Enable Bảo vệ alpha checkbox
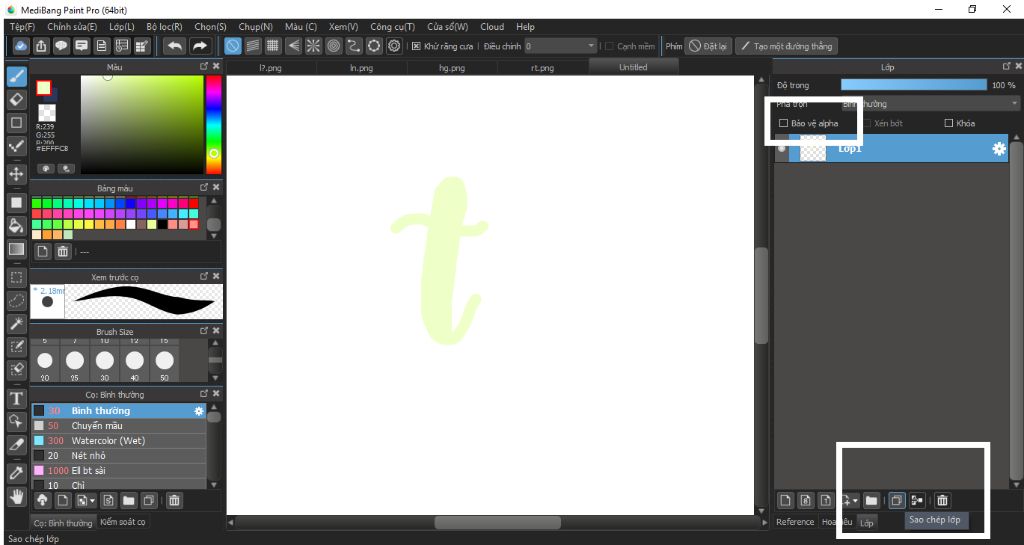The width and height of the screenshot is (1024, 545). (x=784, y=123)
